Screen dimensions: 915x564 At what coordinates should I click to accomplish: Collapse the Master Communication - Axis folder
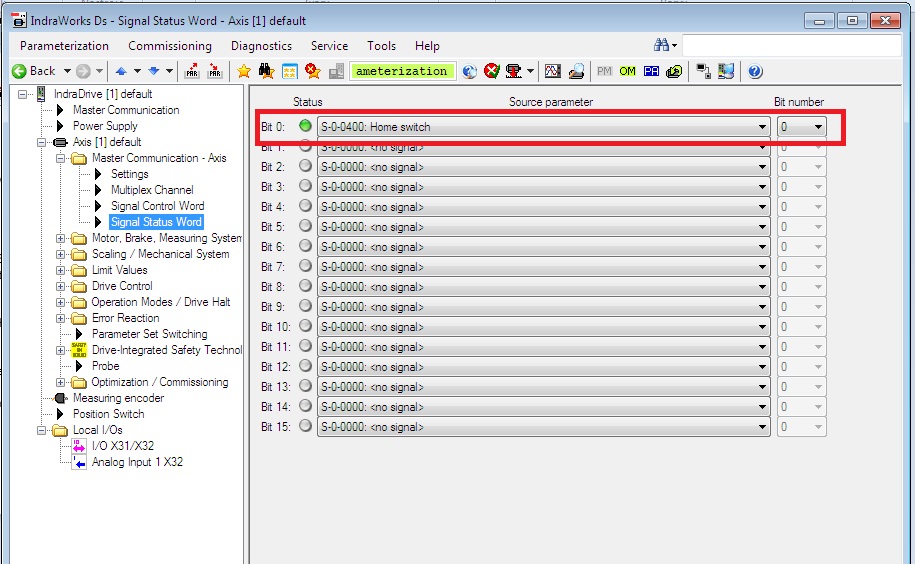pyautogui.click(x=61, y=158)
